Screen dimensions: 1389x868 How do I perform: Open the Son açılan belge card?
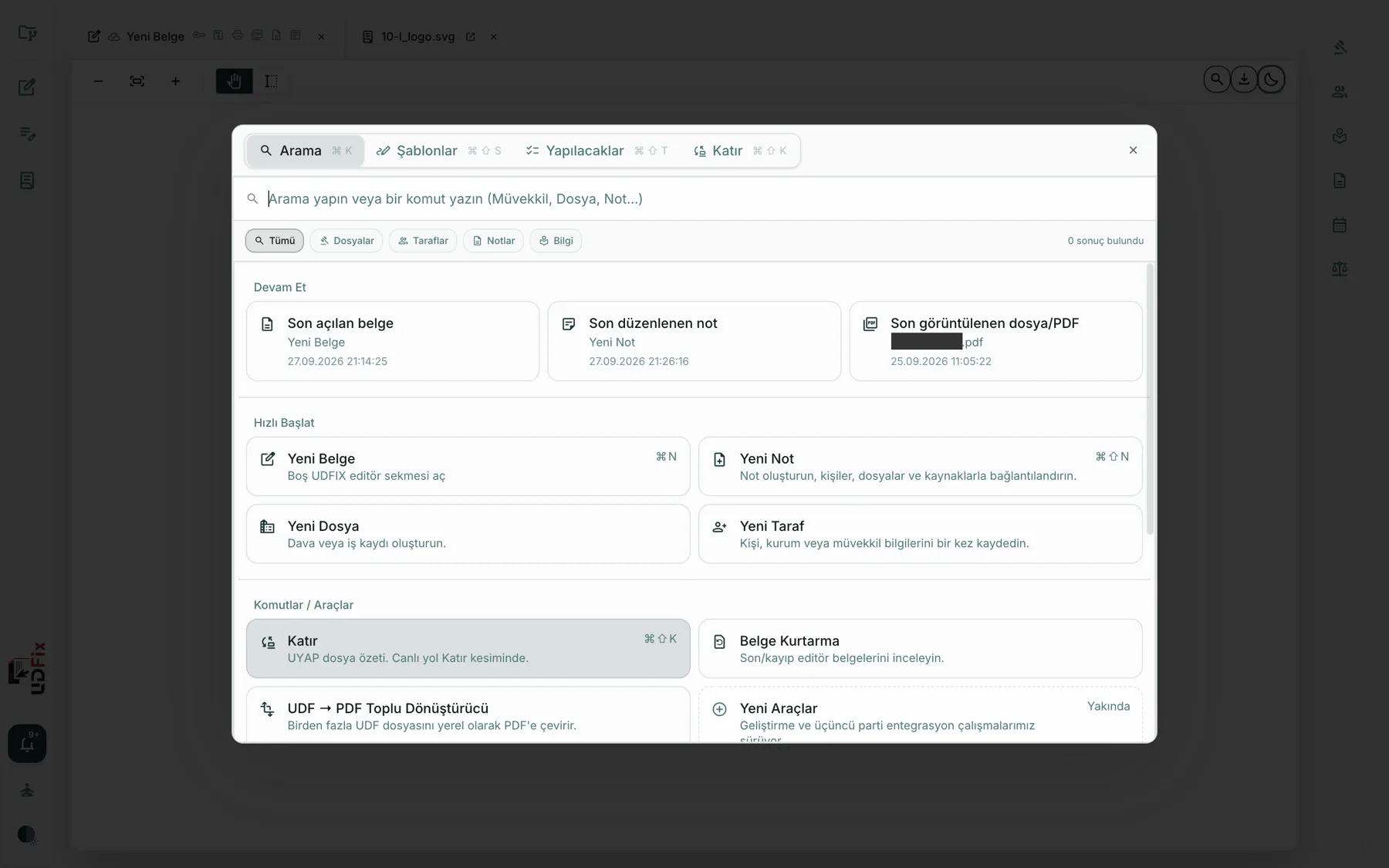(x=393, y=341)
